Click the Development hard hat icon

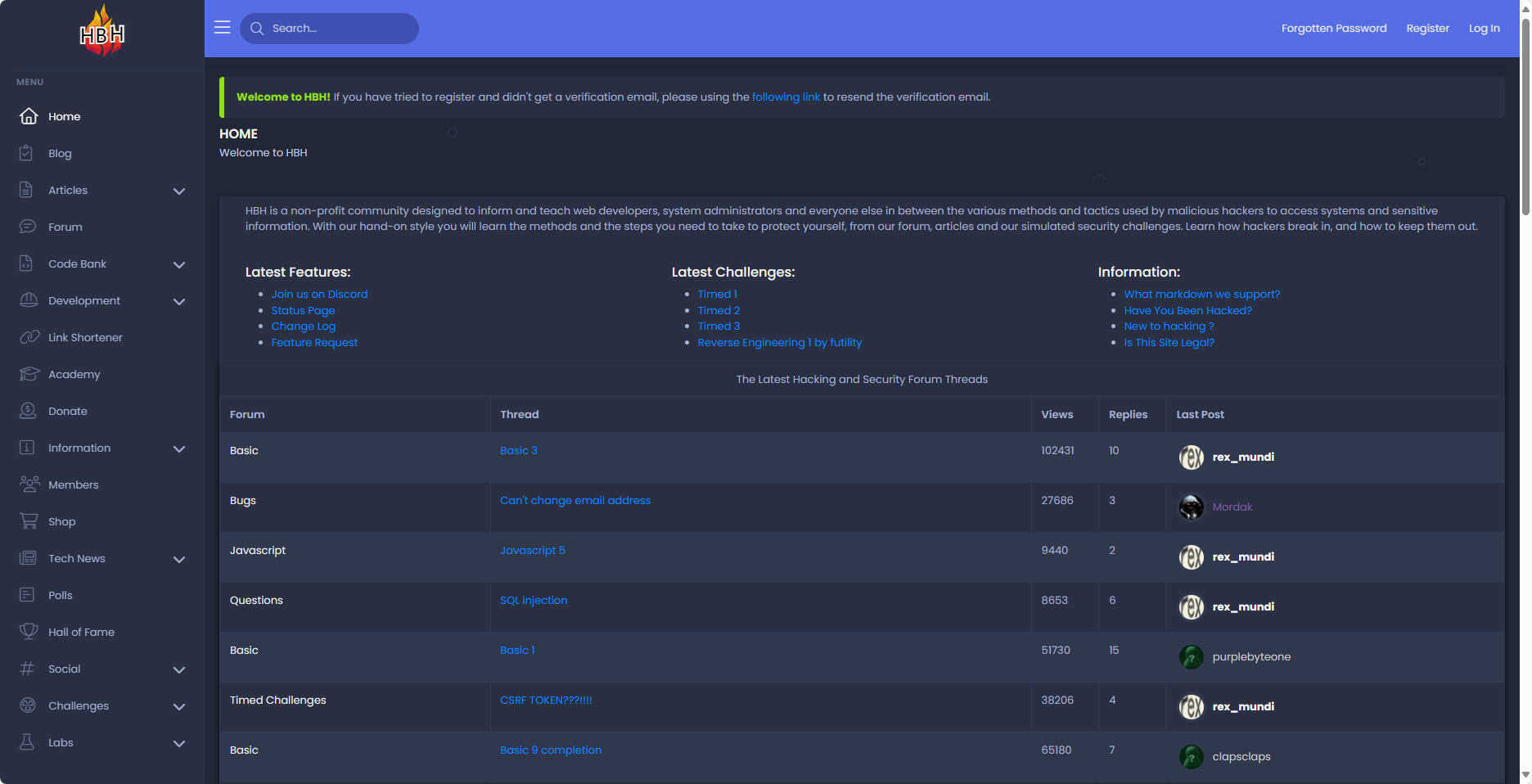(29, 300)
